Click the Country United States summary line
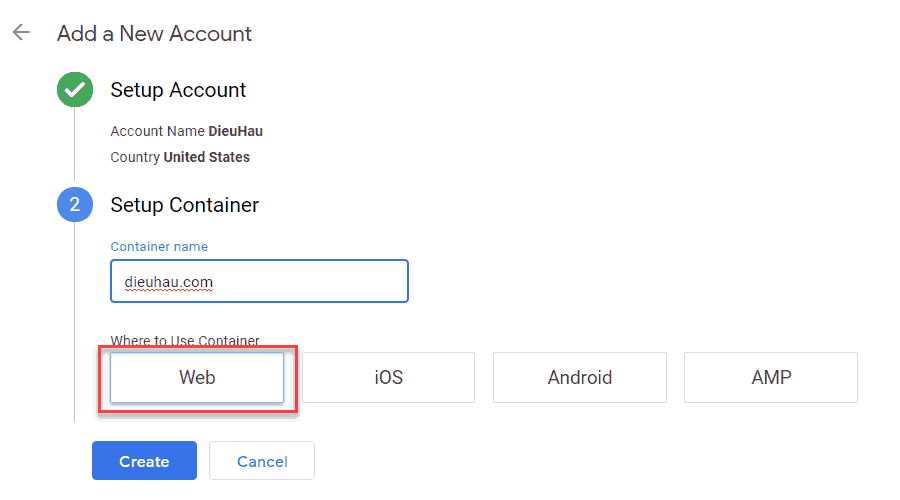Image resolution: width=900 pixels, height=500 pixels. pos(180,157)
